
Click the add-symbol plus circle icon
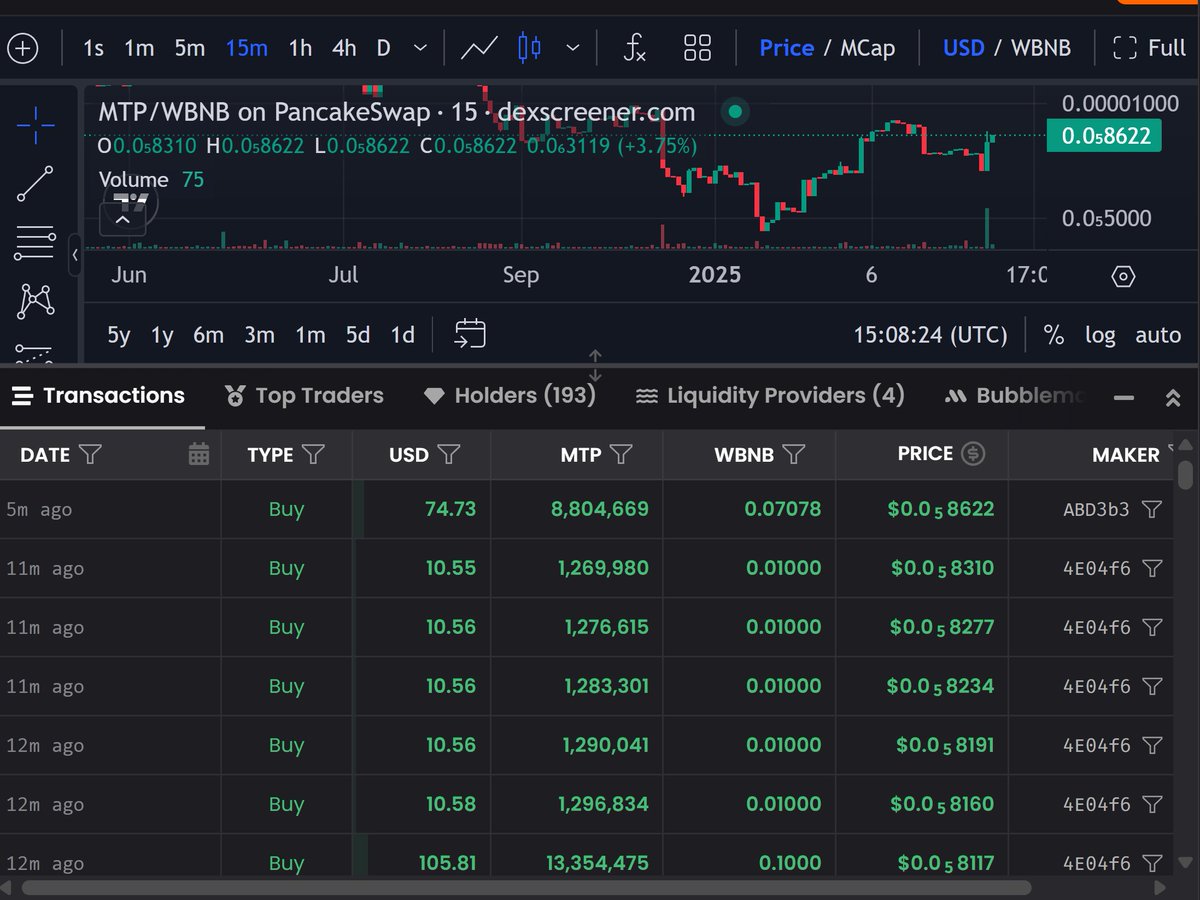click(22, 48)
